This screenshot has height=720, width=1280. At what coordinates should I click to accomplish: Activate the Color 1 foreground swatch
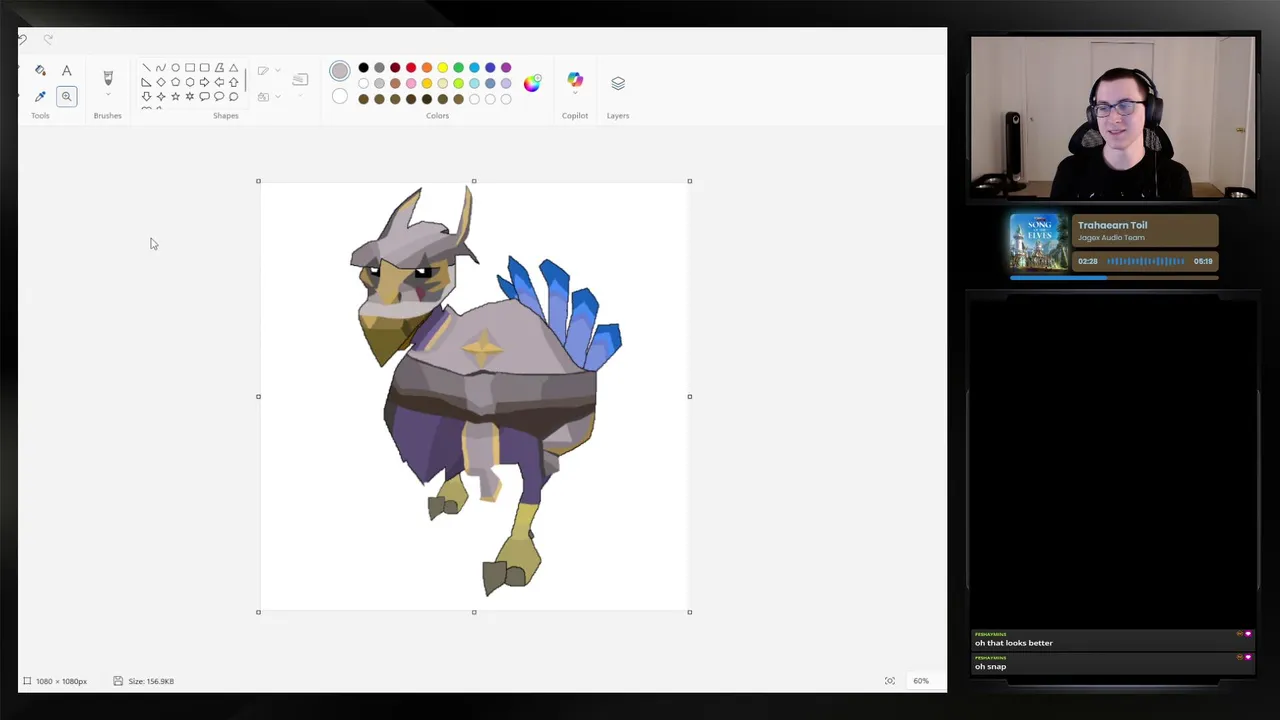click(x=340, y=71)
